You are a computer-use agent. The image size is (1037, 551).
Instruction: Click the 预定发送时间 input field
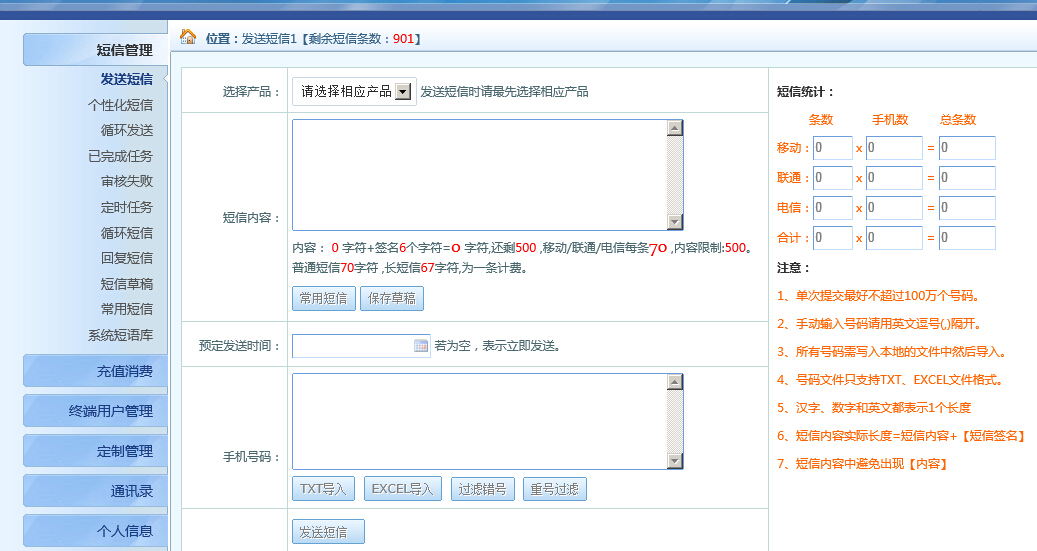(x=361, y=345)
